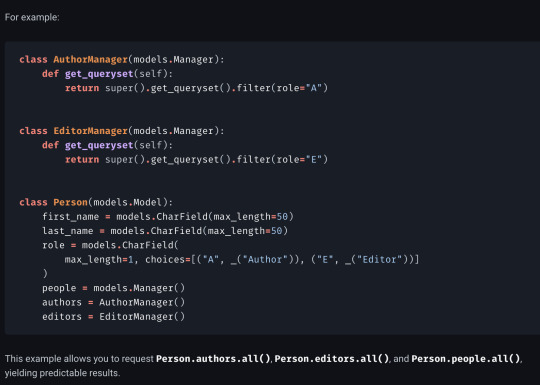Click the 'For example:' text
540x385 pixels.
(x=32, y=17)
